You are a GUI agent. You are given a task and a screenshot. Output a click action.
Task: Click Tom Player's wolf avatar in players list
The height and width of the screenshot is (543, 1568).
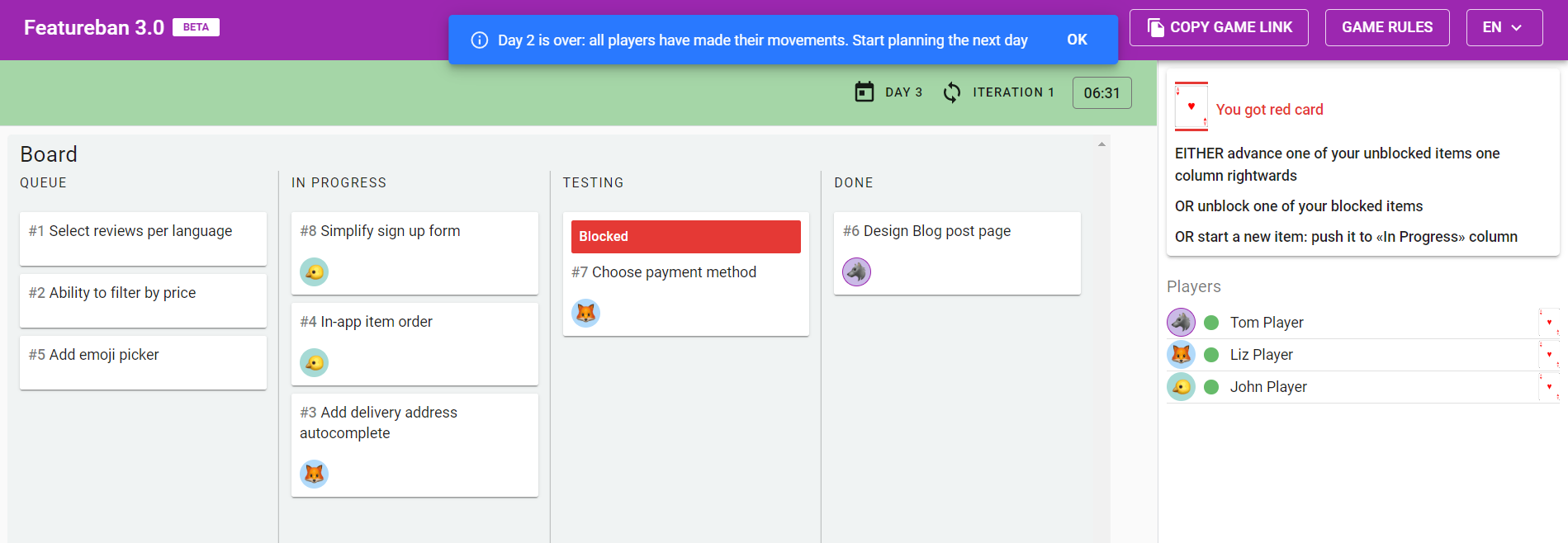pyautogui.click(x=1181, y=322)
